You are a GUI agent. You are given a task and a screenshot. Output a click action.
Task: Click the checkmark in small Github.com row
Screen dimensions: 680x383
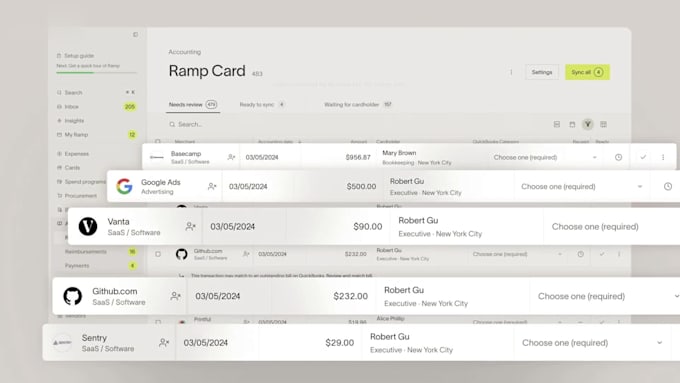click(x=602, y=254)
